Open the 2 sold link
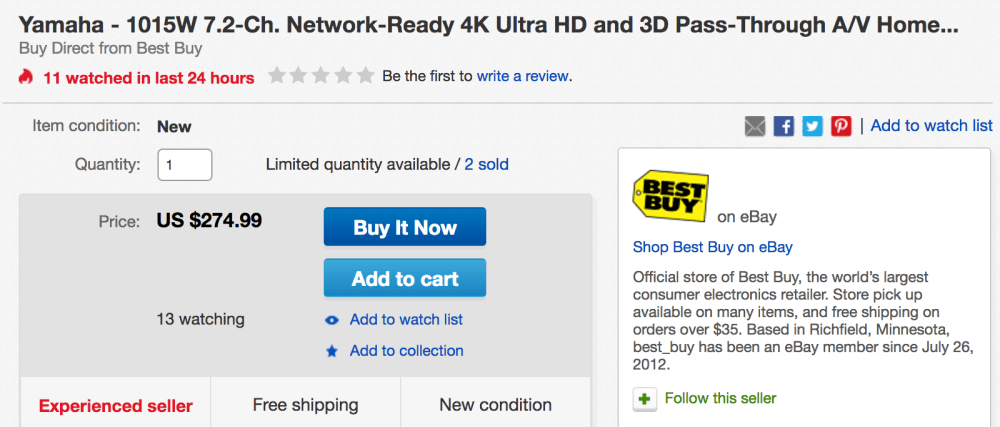Image resolution: width=1000 pixels, height=427 pixels. (486, 164)
